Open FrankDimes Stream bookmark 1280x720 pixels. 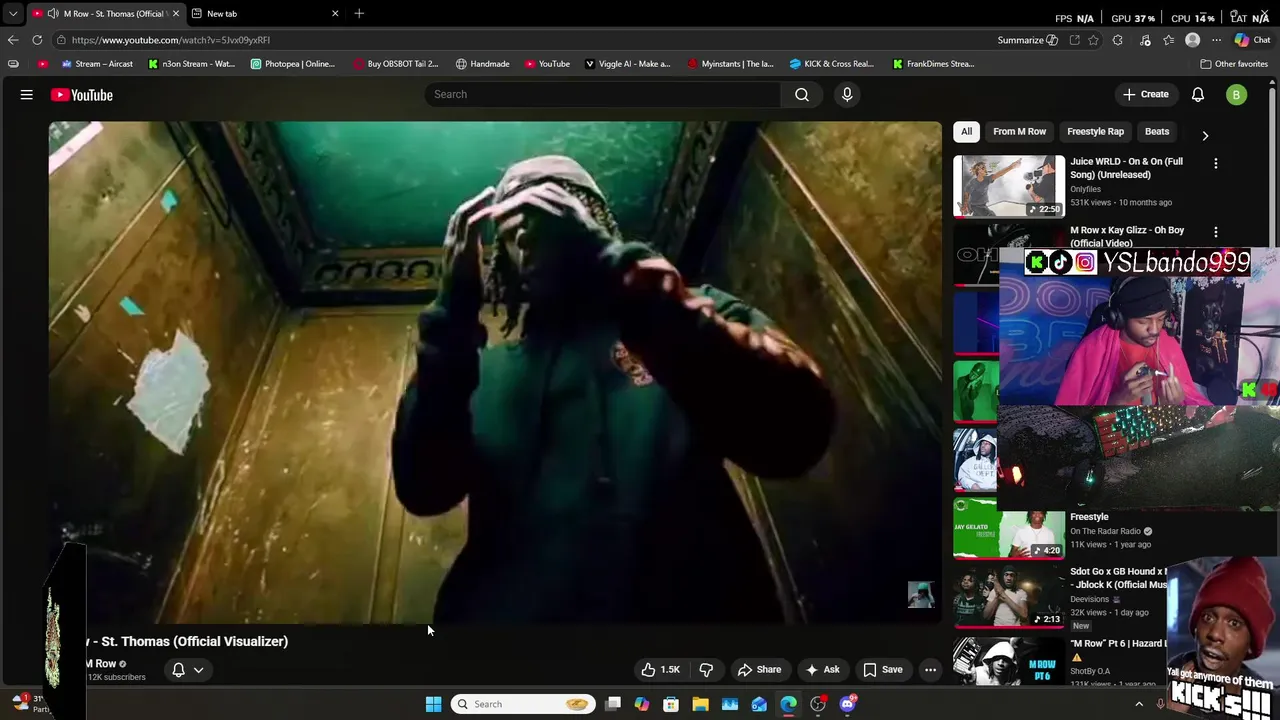(x=934, y=64)
